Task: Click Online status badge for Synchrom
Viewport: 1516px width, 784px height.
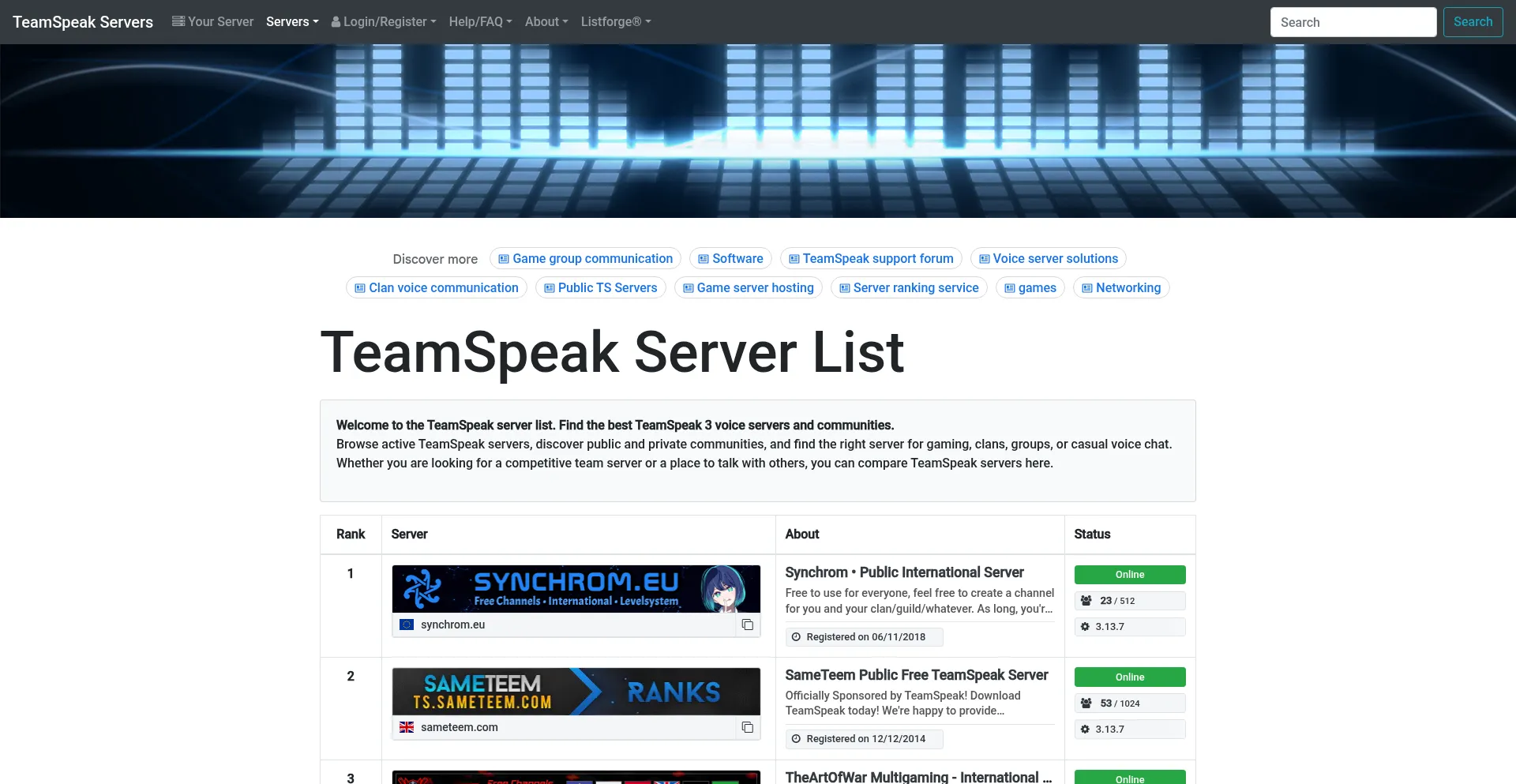Action: pos(1130,575)
